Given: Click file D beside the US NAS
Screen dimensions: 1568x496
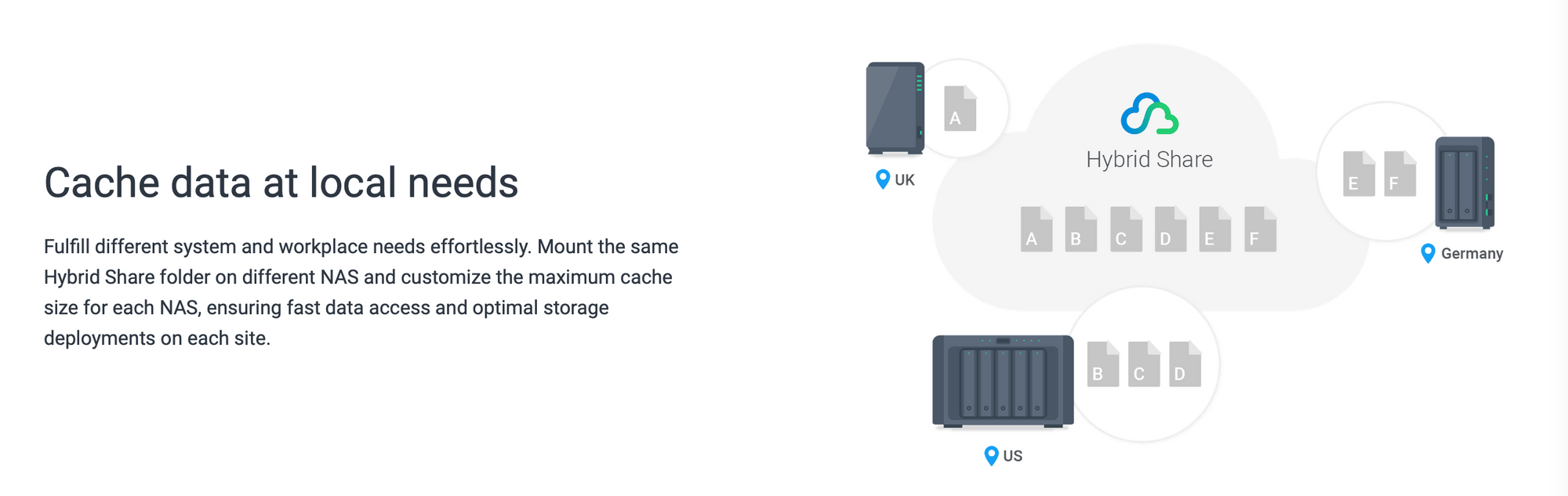Looking at the screenshot, I should 1185,364.
